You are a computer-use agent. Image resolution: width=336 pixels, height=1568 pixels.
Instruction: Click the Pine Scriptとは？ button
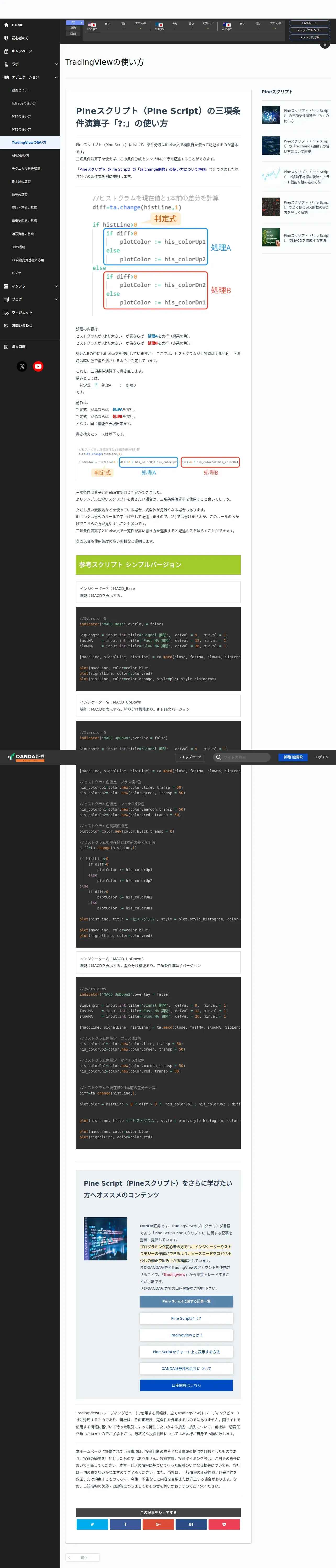tap(186, 1318)
